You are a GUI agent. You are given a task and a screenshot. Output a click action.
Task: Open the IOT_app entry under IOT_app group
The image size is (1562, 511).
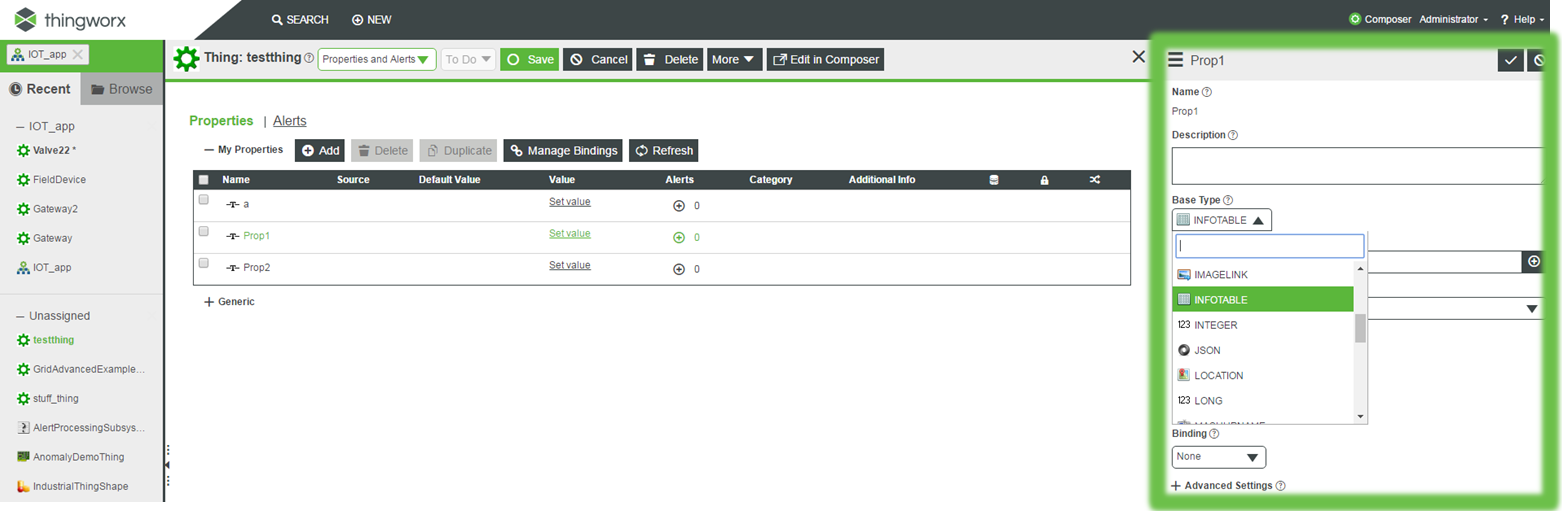click(44, 268)
